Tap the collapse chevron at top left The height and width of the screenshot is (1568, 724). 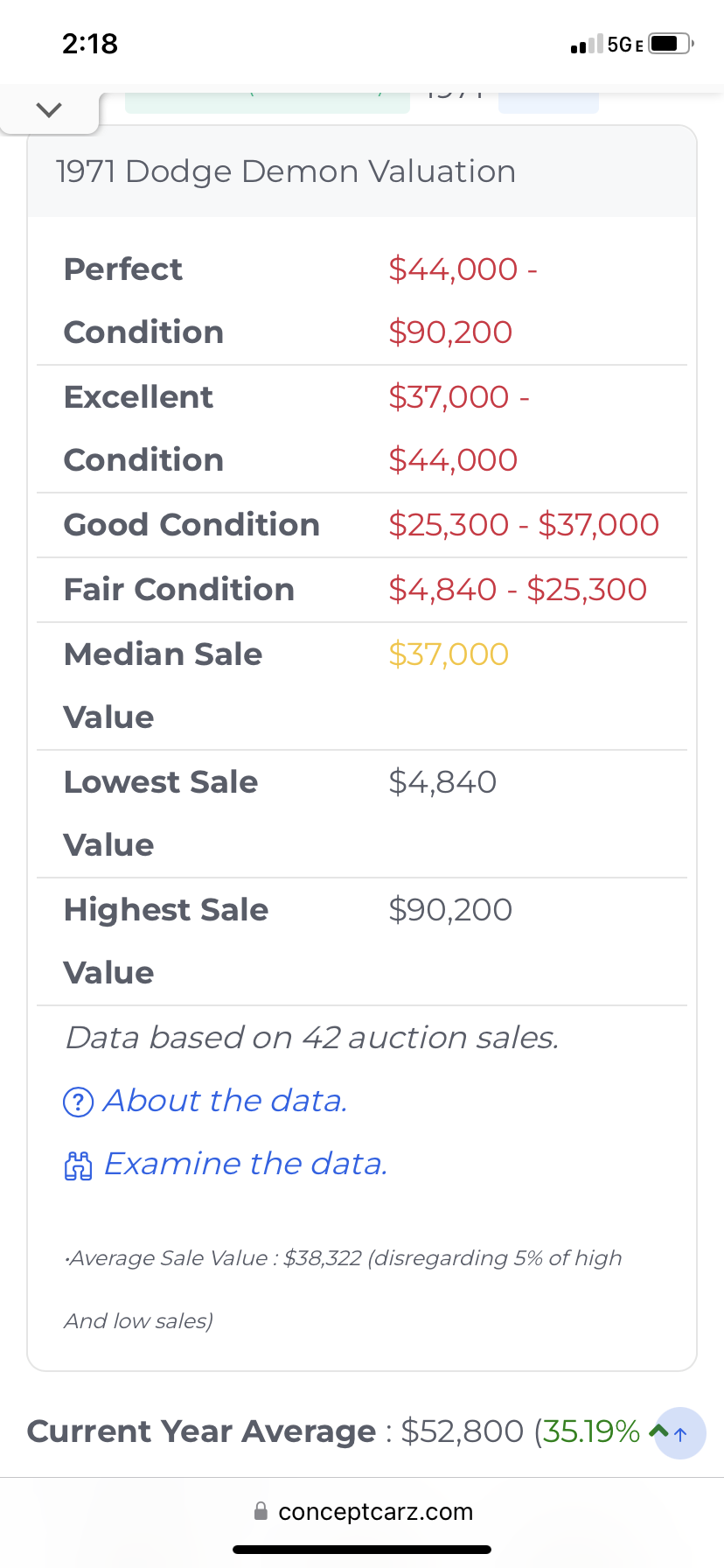(49, 109)
